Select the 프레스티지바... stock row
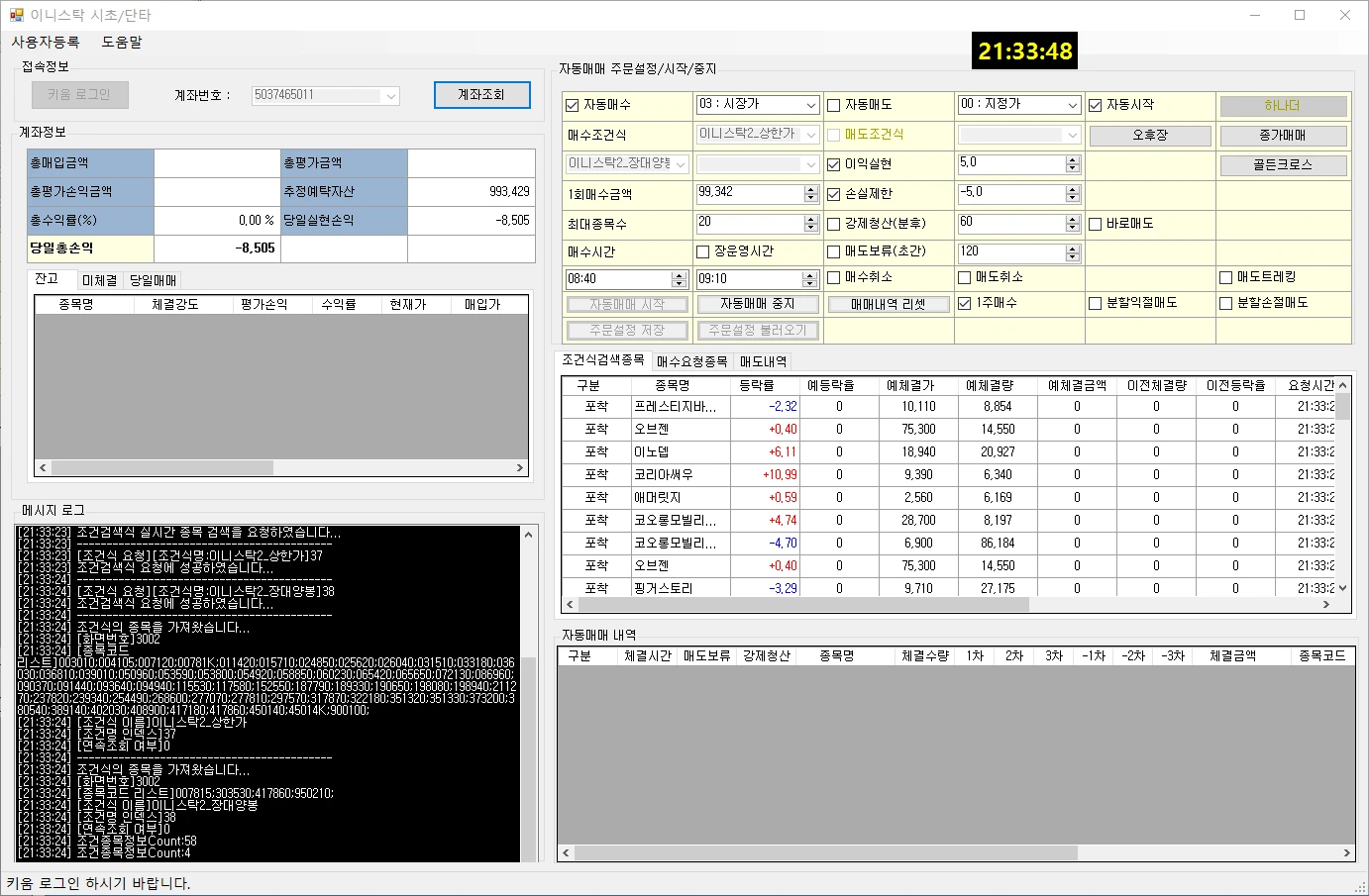 948,407
